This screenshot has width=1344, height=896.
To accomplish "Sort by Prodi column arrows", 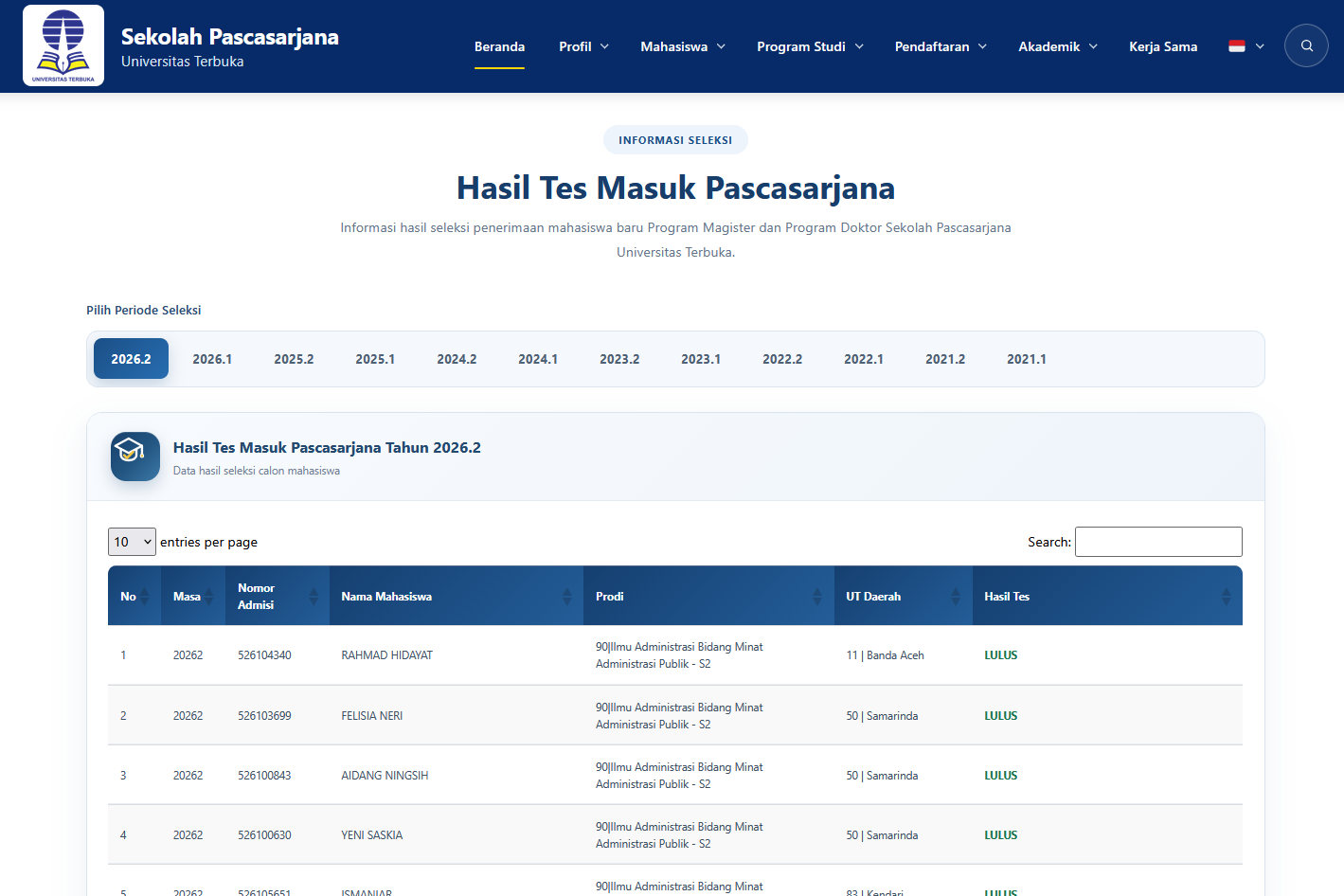I will click(817, 597).
